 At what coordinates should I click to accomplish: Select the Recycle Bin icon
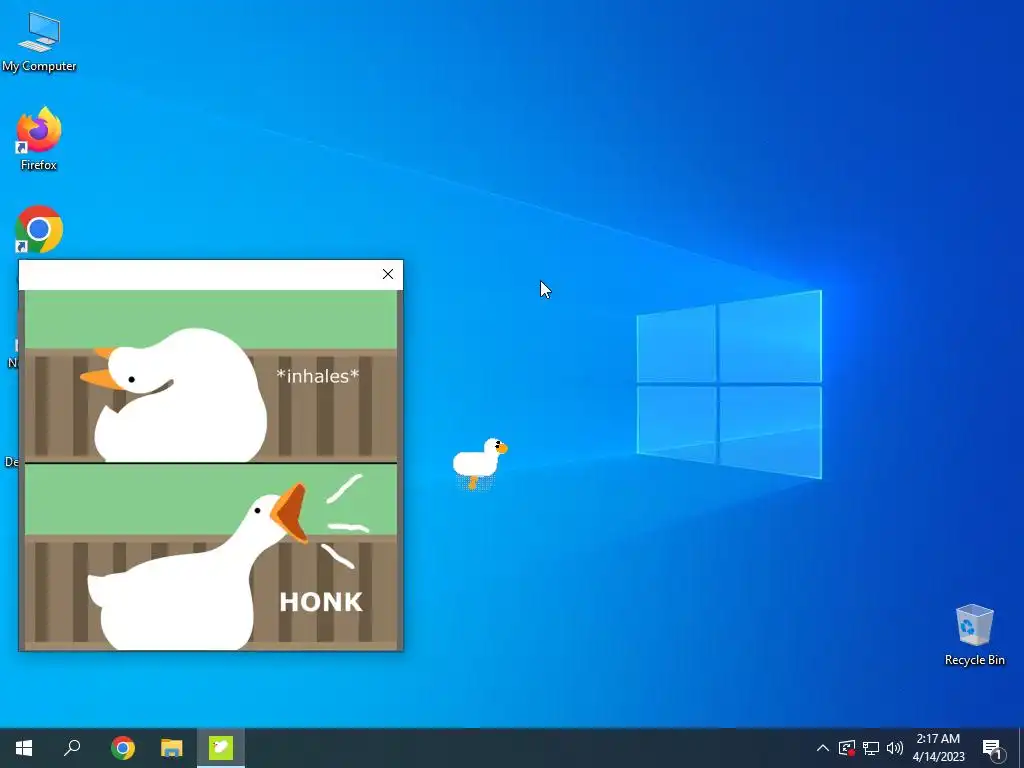coord(974,635)
